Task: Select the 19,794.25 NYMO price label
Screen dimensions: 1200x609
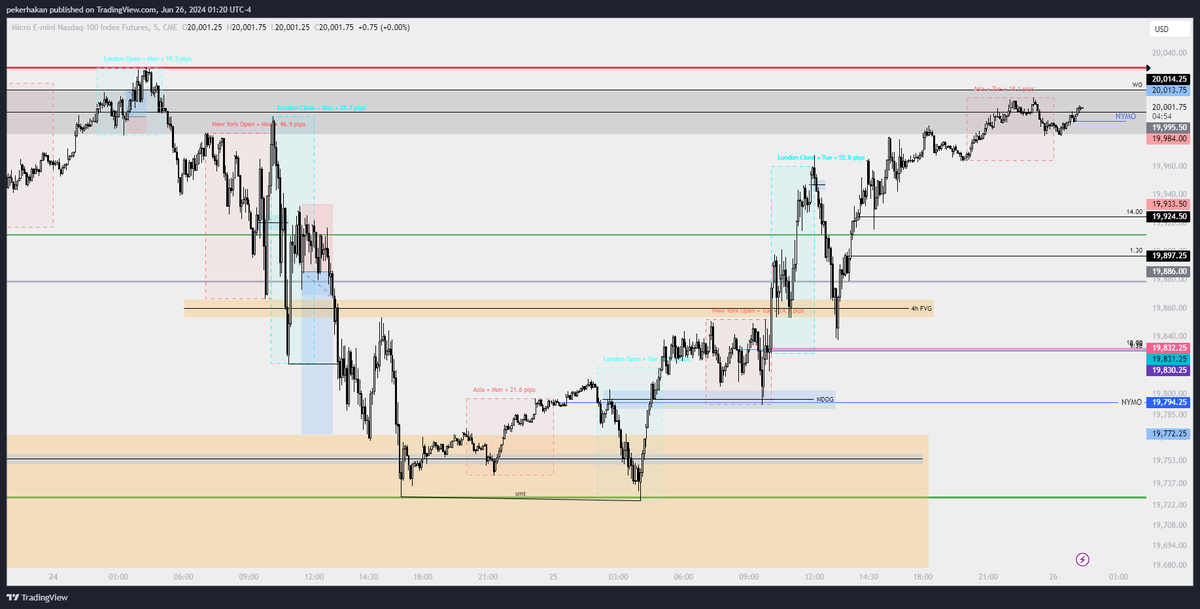Action: pos(1169,402)
